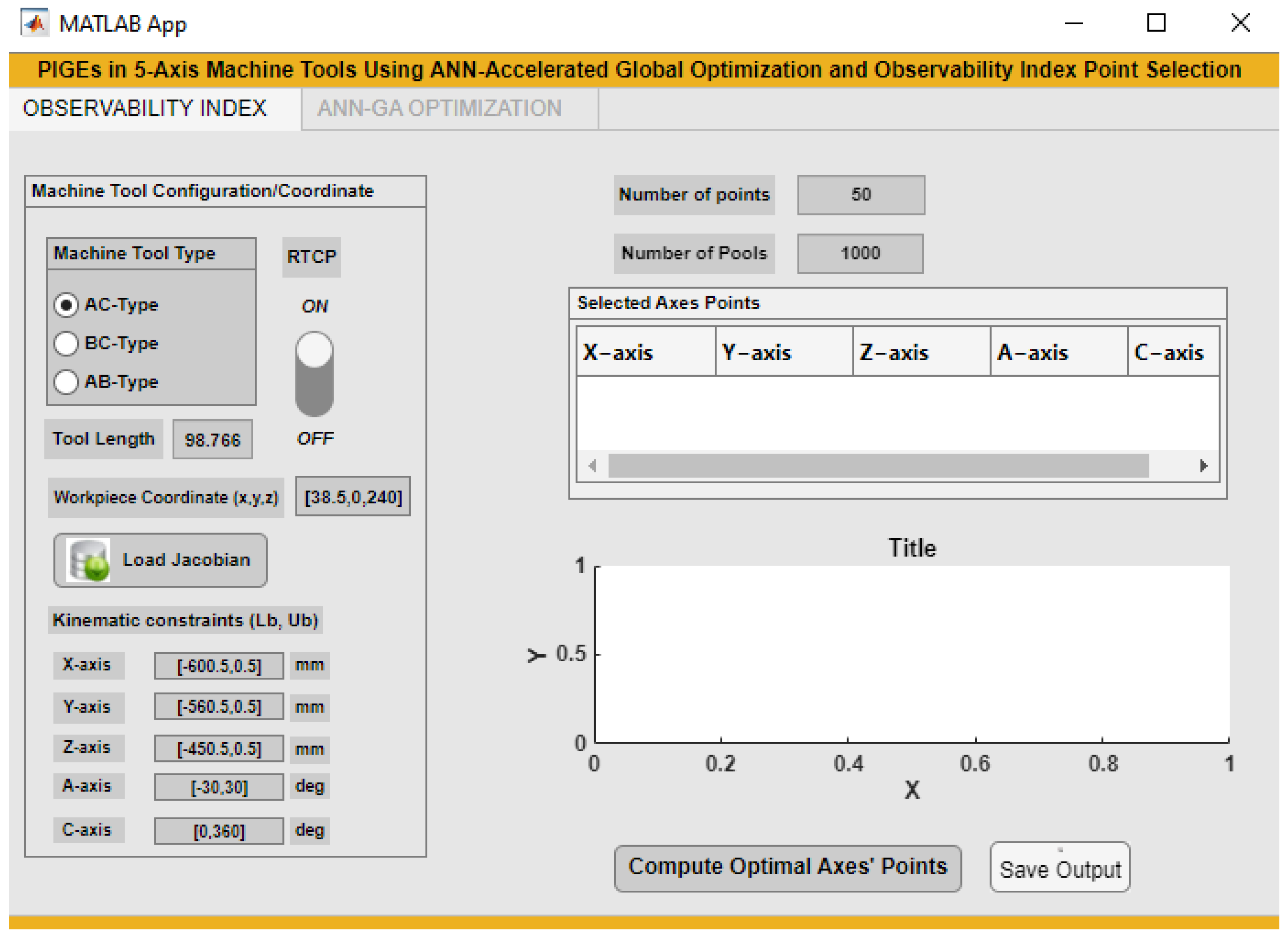
Task: Click the Tool Length field 98.766
Action: click(213, 440)
